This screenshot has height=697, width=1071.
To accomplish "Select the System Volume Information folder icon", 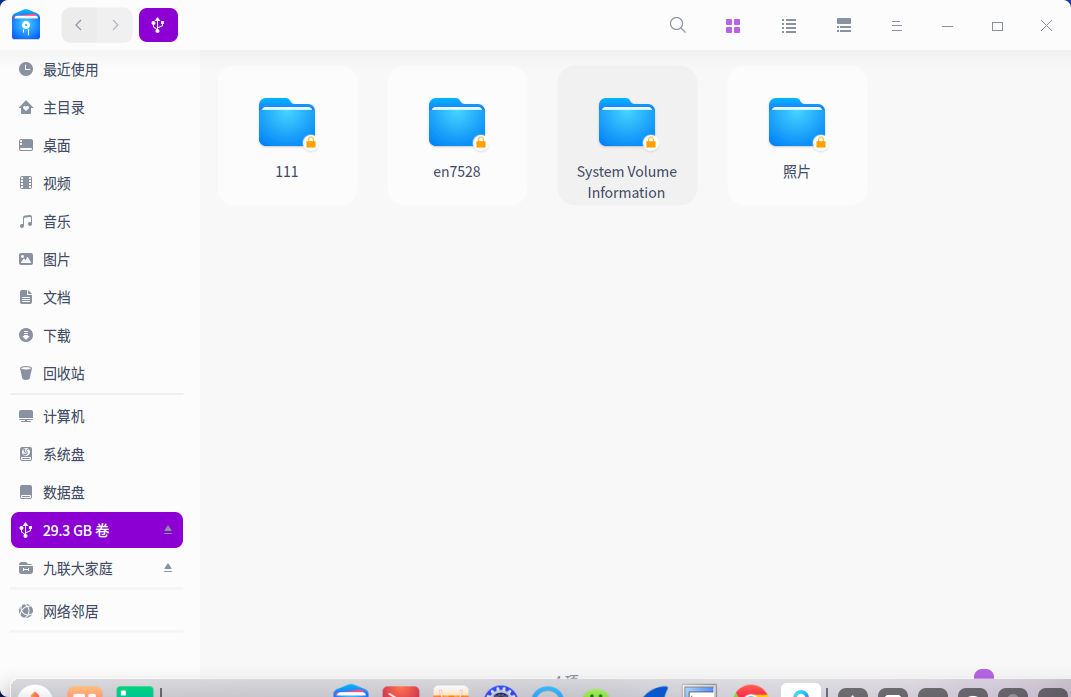I will (627, 123).
